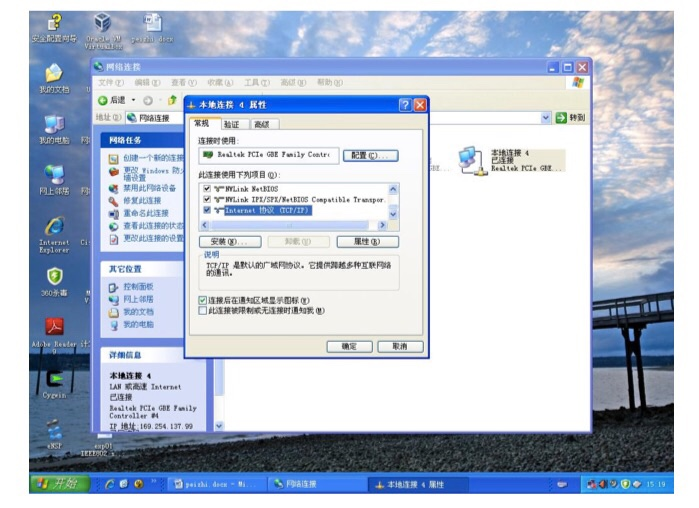Click the component list left scroll arrow
This screenshot has height=508, width=699.
tap(205, 225)
